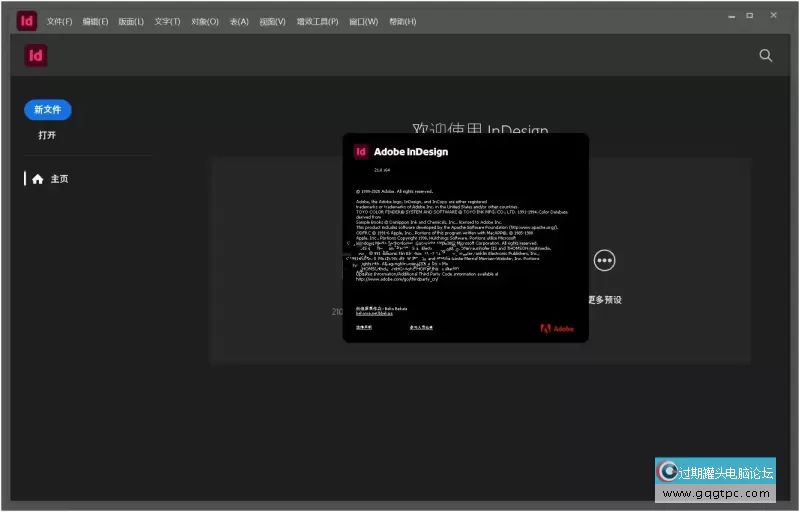Open the 帮助(H) menu
The width and height of the screenshot is (800, 512).
coord(403,21)
